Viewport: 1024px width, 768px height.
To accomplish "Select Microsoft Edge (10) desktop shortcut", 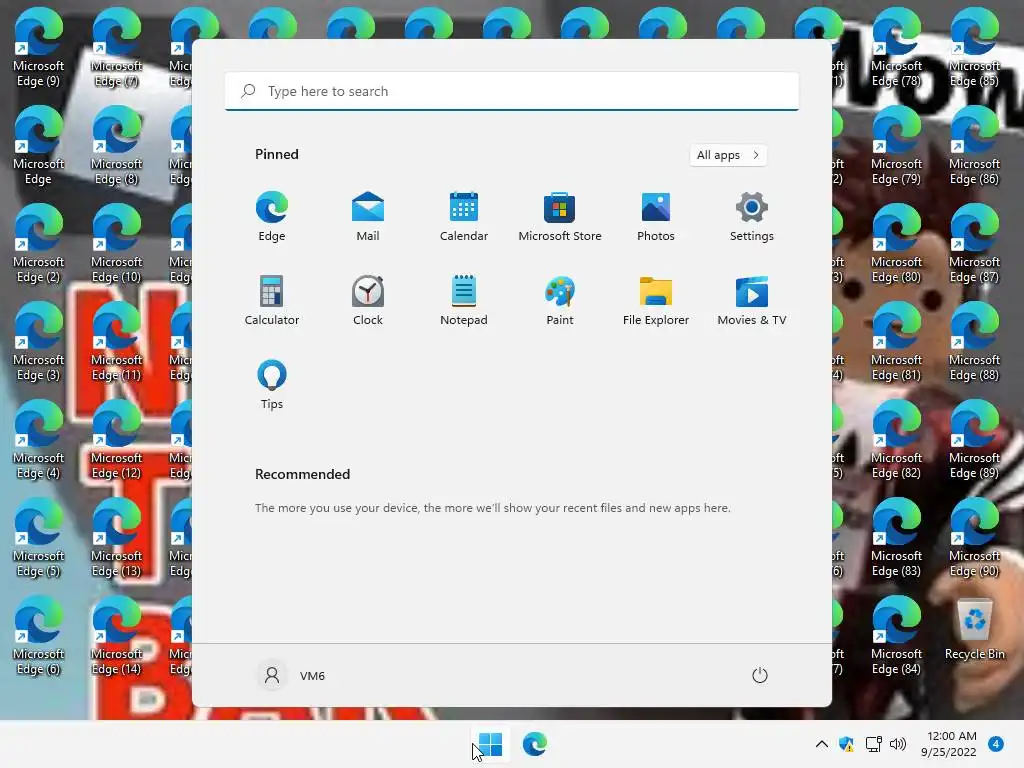I will (116, 244).
